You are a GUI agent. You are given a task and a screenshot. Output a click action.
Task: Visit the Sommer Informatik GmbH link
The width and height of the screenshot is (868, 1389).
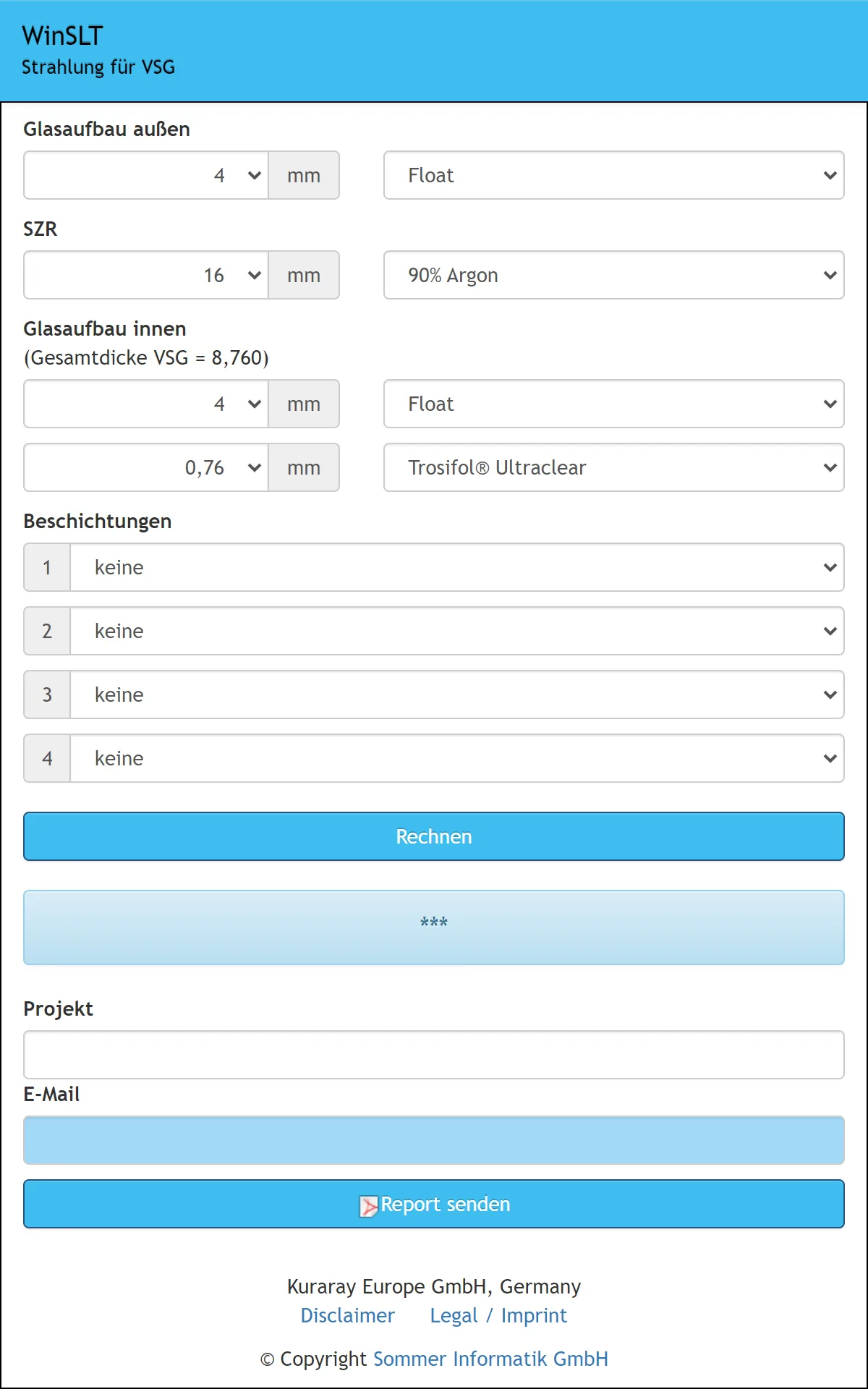click(490, 1359)
